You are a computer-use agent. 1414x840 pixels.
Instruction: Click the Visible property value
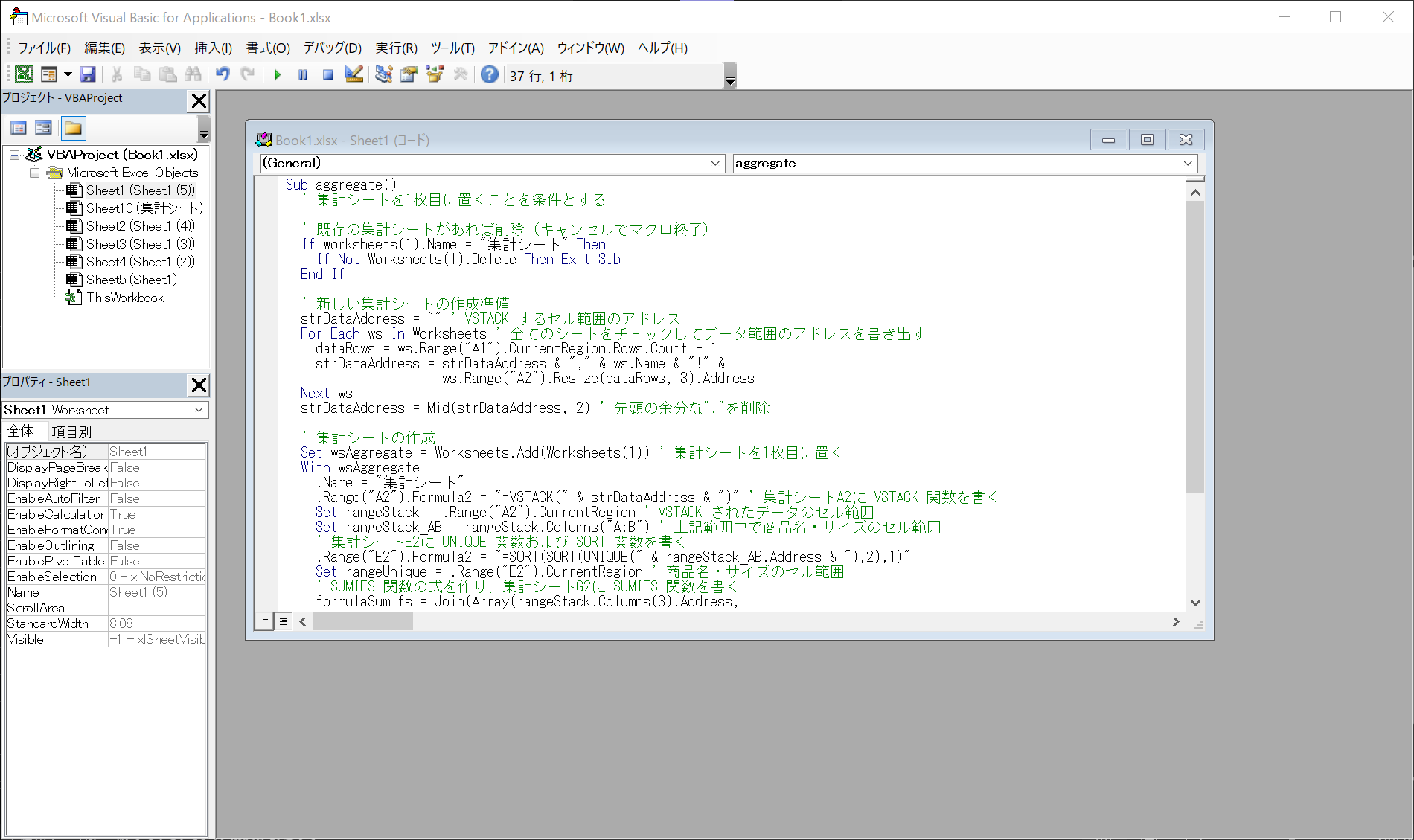[157, 639]
